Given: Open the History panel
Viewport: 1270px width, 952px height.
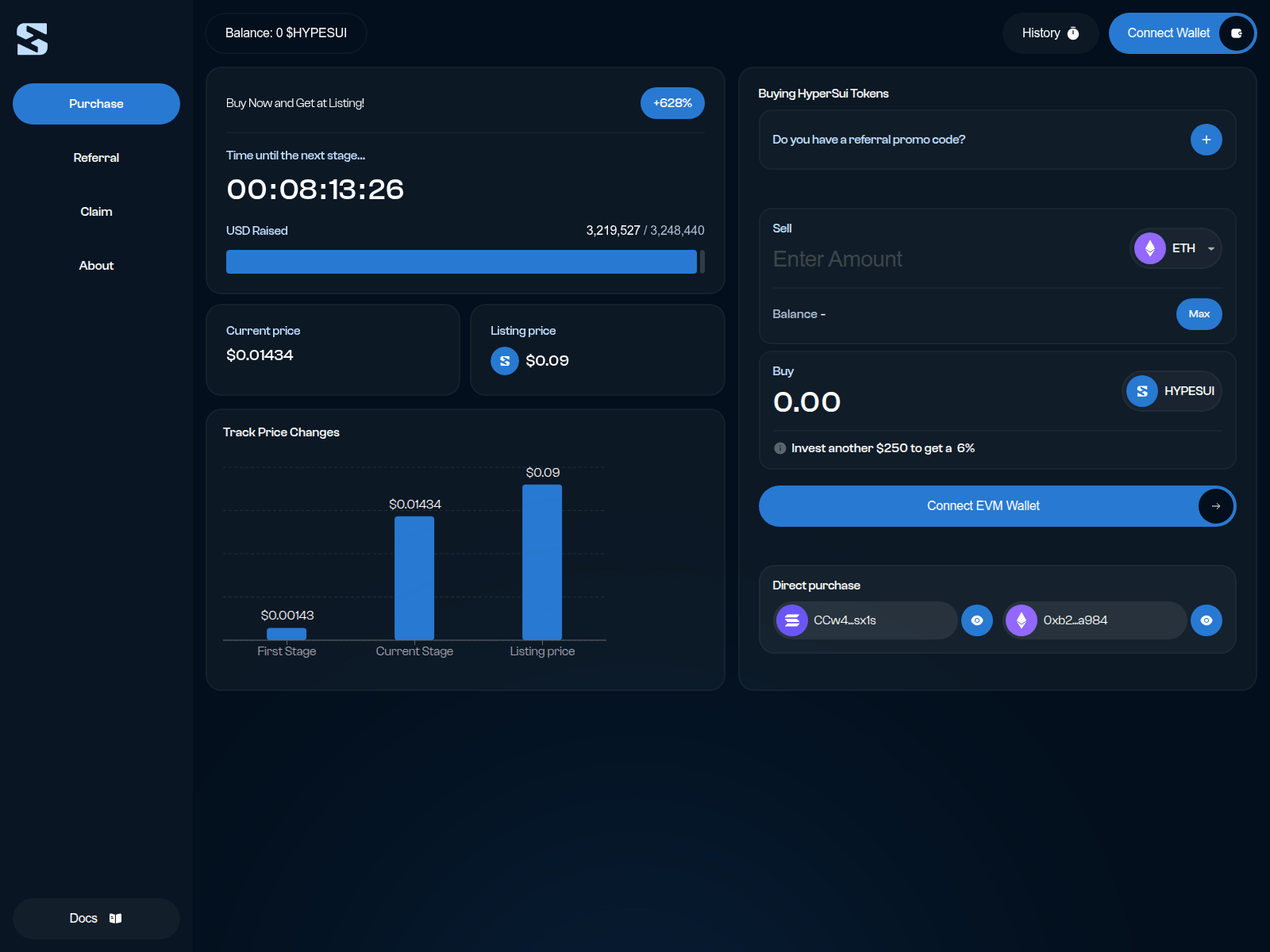Looking at the screenshot, I should [x=1050, y=33].
